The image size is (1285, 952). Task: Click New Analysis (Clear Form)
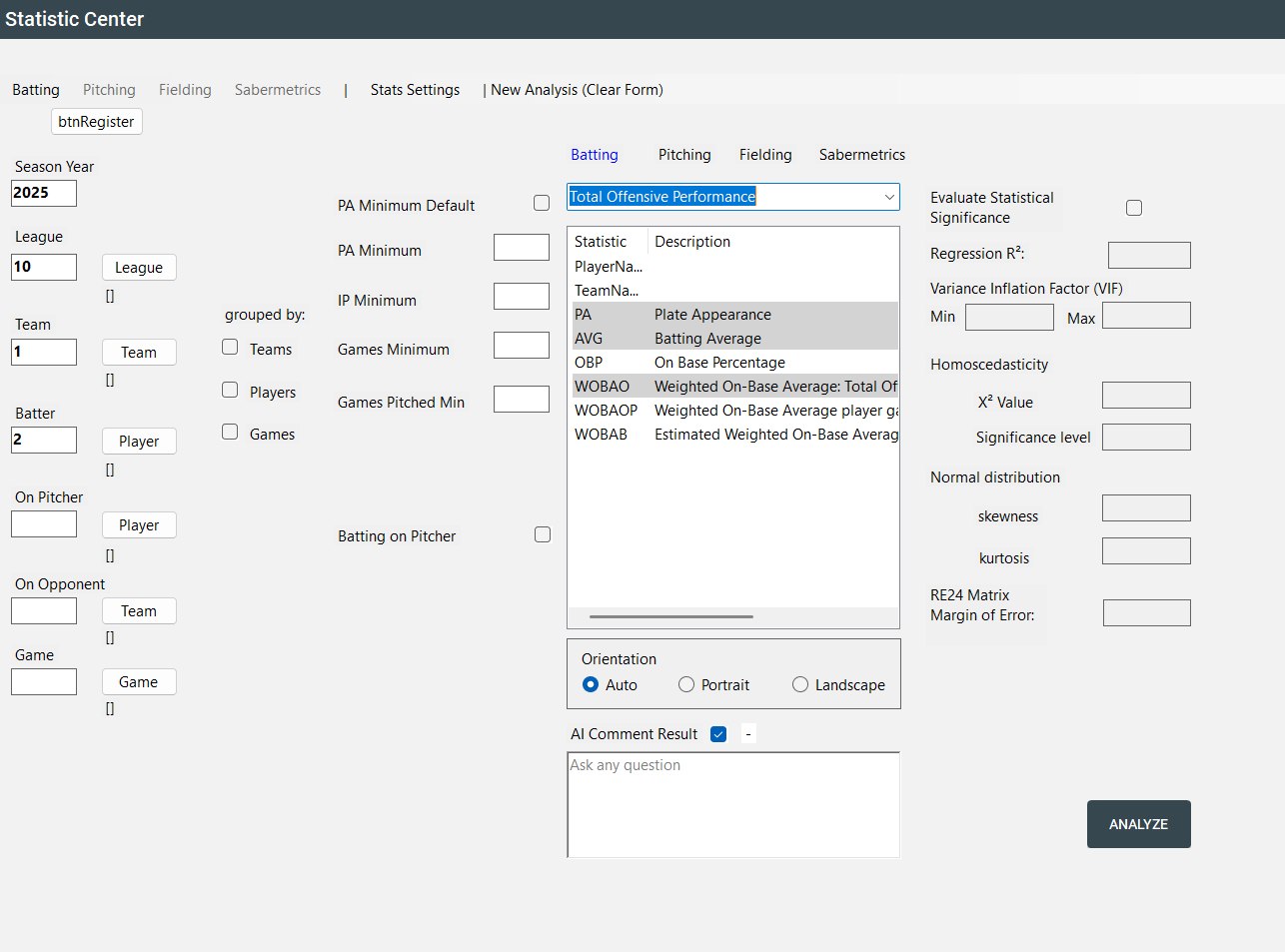[577, 90]
